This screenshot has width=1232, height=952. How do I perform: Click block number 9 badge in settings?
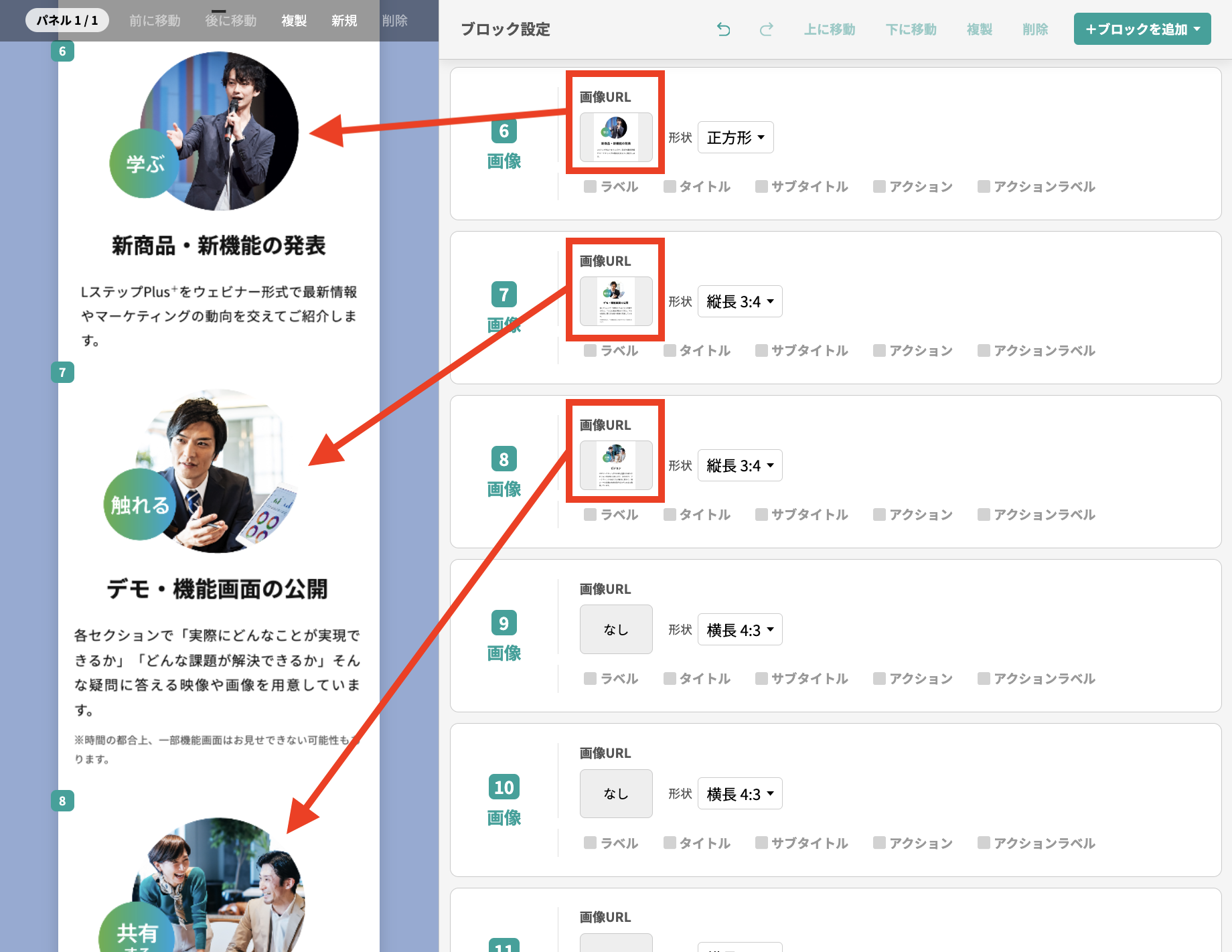(504, 623)
